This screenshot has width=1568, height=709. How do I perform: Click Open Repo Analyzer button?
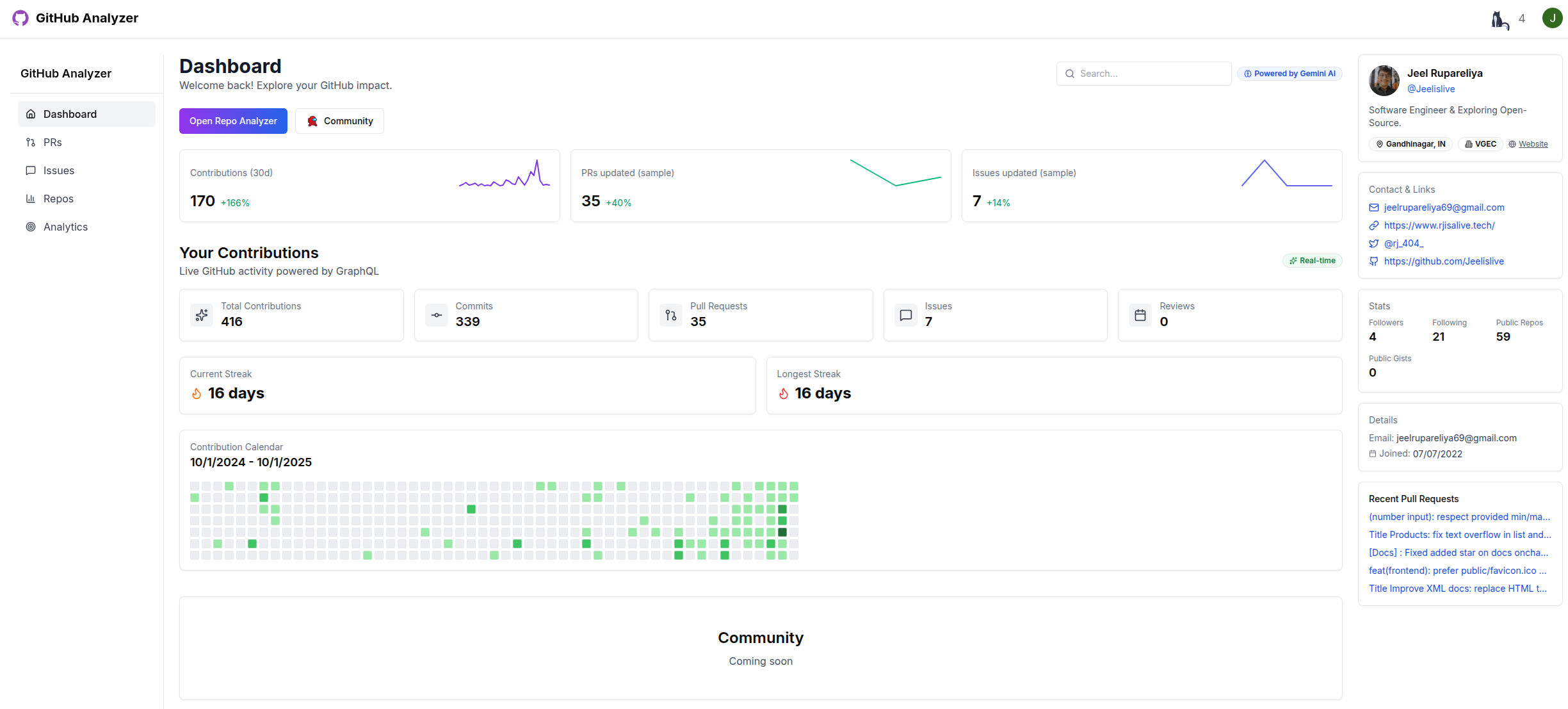click(233, 121)
